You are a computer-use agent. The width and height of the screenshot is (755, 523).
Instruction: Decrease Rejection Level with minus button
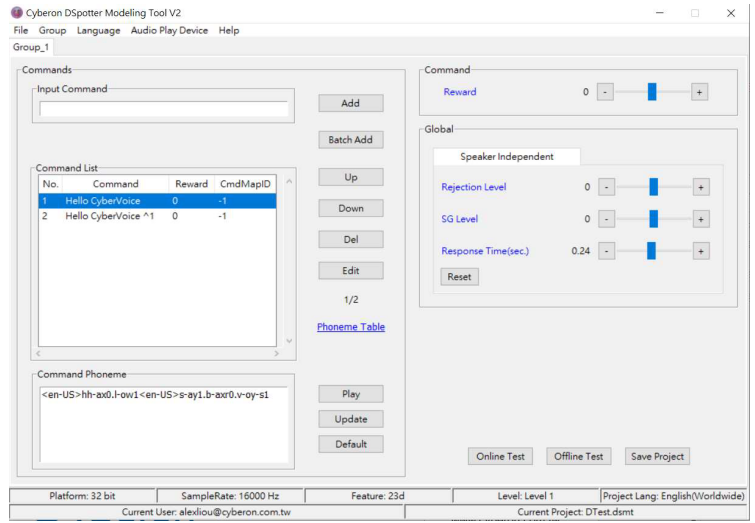pyautogui.click(x=607, y=187)
